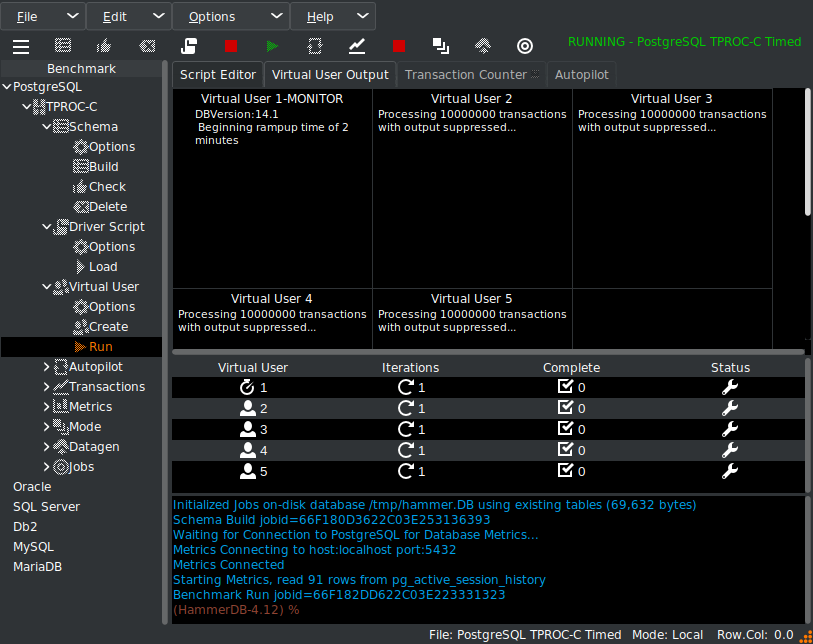The image size is (813, 644).
Task: Click the Delete Schema toolbar icon
Action: tap(147, 46)
